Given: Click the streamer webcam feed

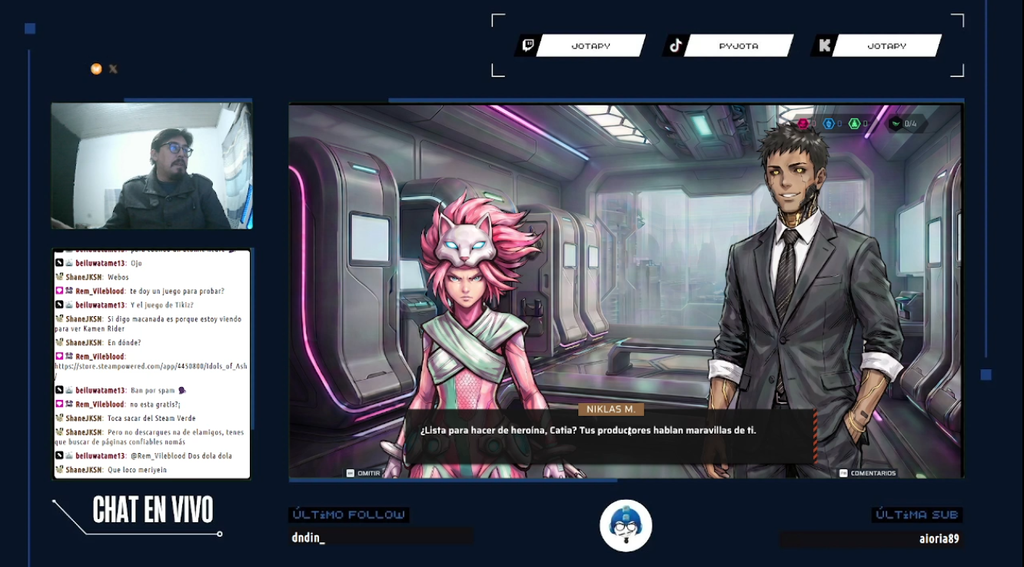Looking at the screenshot, I should (152, 166).
